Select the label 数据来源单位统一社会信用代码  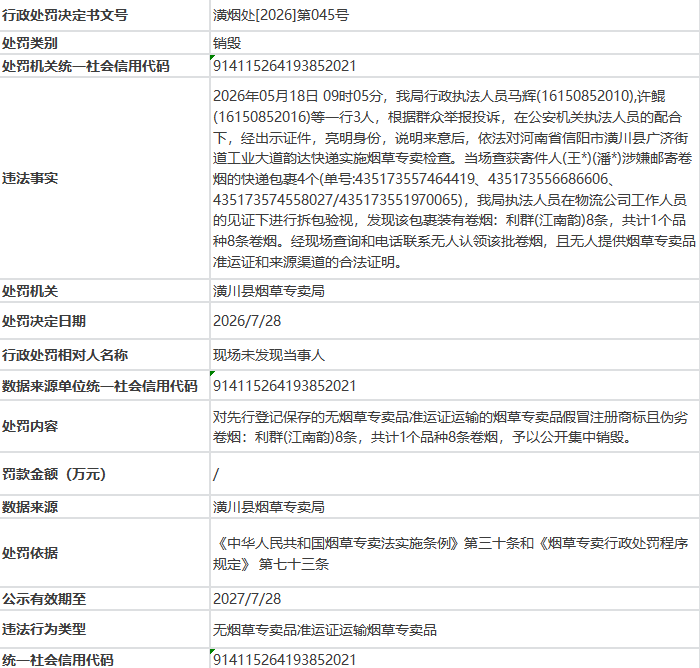[100, 386]
